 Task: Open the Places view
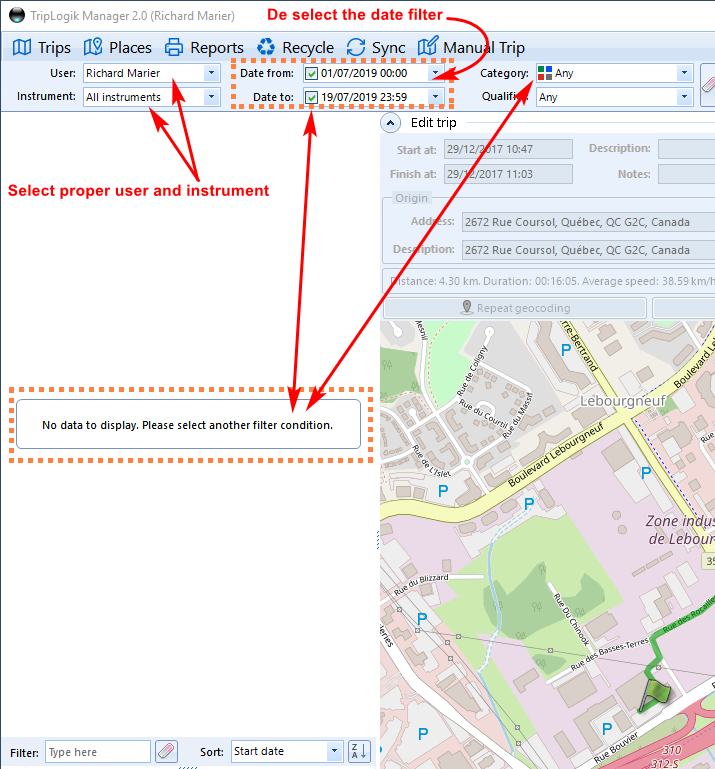tap(118, 48)
